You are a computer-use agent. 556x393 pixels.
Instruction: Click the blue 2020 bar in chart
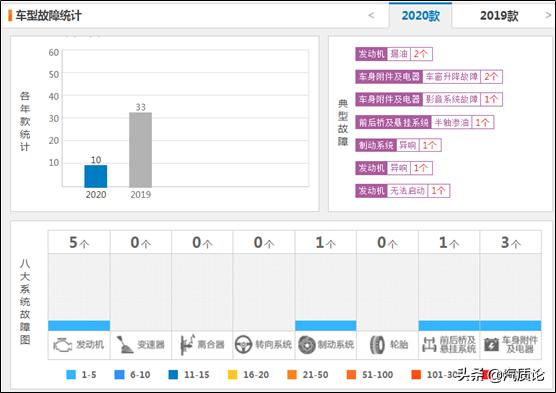[96, 176]
